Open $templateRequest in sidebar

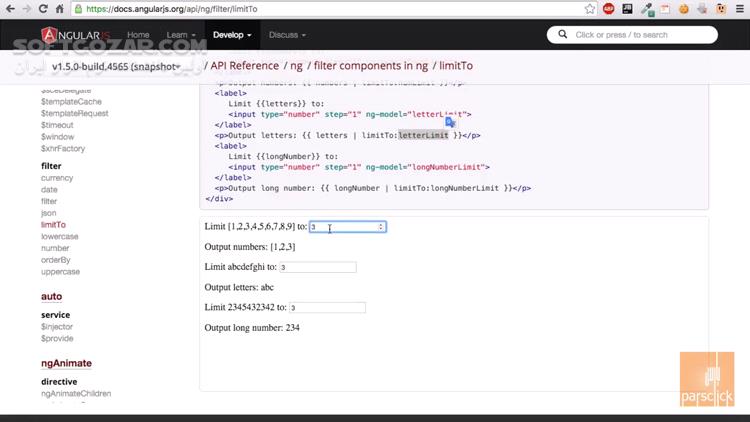tap(75, 113)
